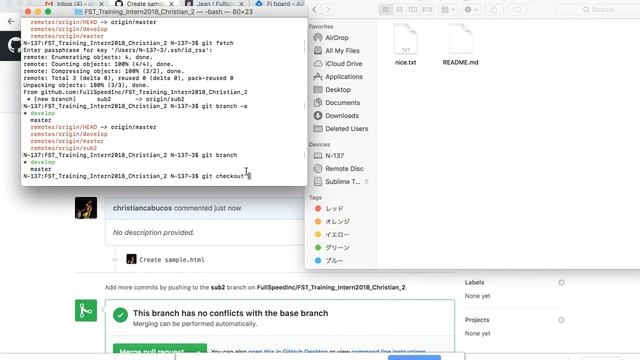Switch Finder to cover flow view
Viewport: 640px width, 360px height.
pyautogui.click(x=427, y=9)
